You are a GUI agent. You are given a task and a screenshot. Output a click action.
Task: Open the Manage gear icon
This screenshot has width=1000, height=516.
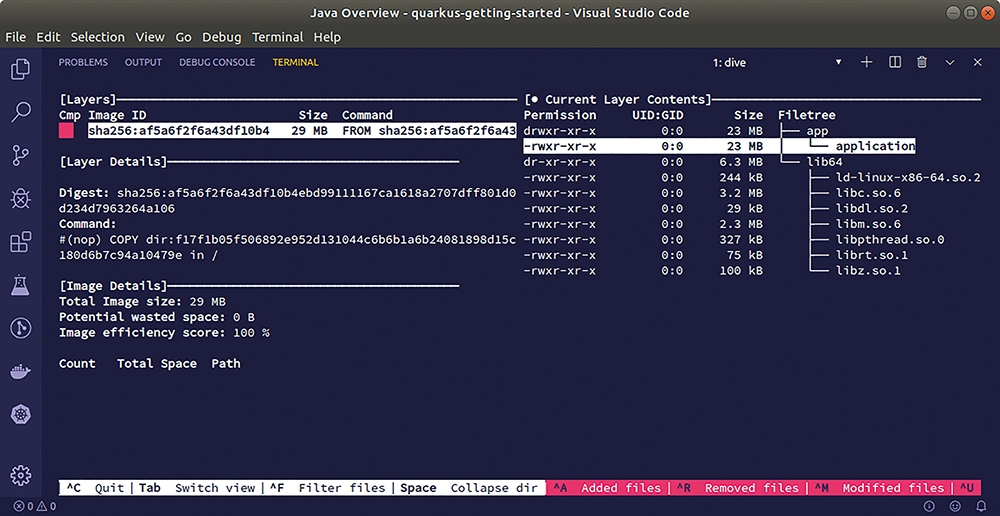coord(20,475)
